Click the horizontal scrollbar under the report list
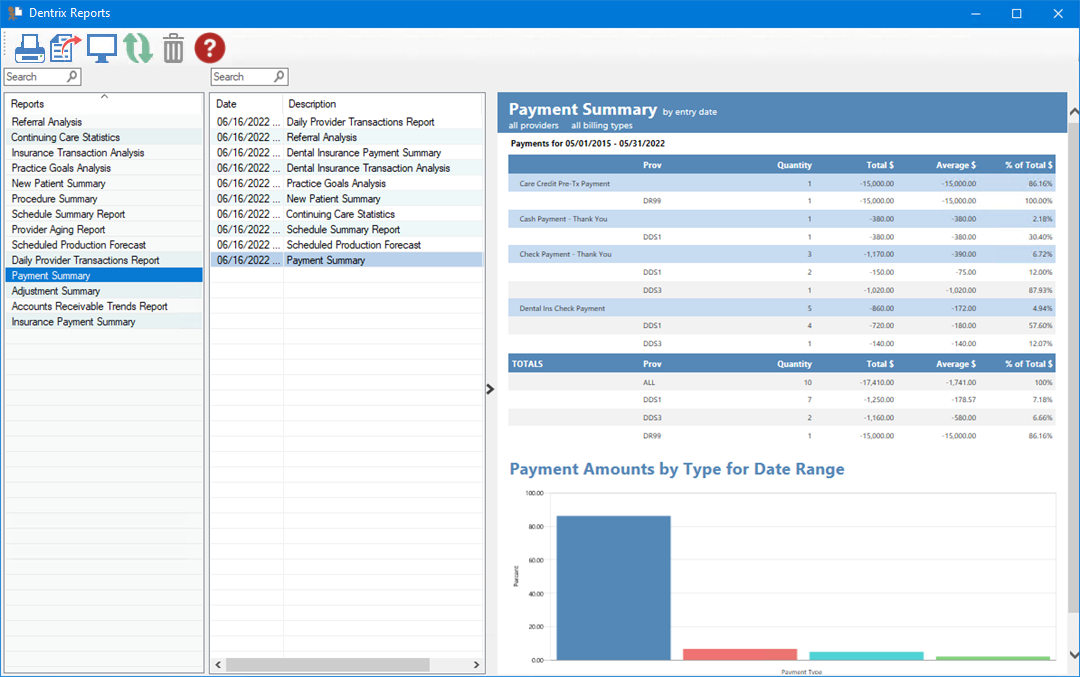 click(x=327, y=665)
